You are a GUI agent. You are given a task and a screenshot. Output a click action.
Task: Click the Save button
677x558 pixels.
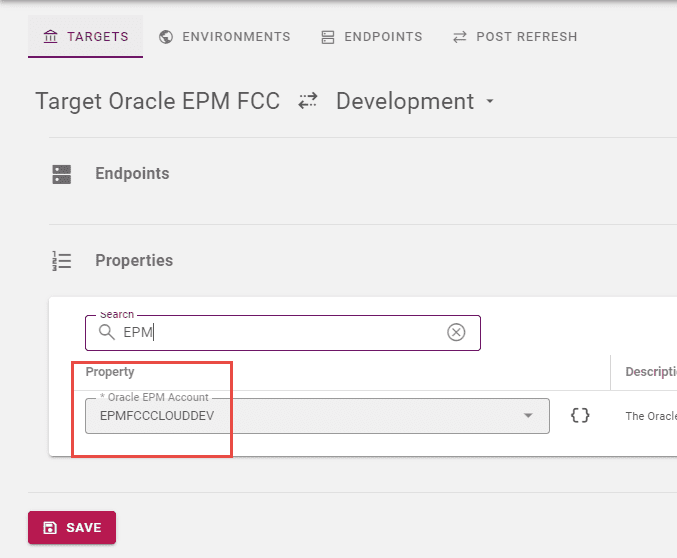click(72, 527)
